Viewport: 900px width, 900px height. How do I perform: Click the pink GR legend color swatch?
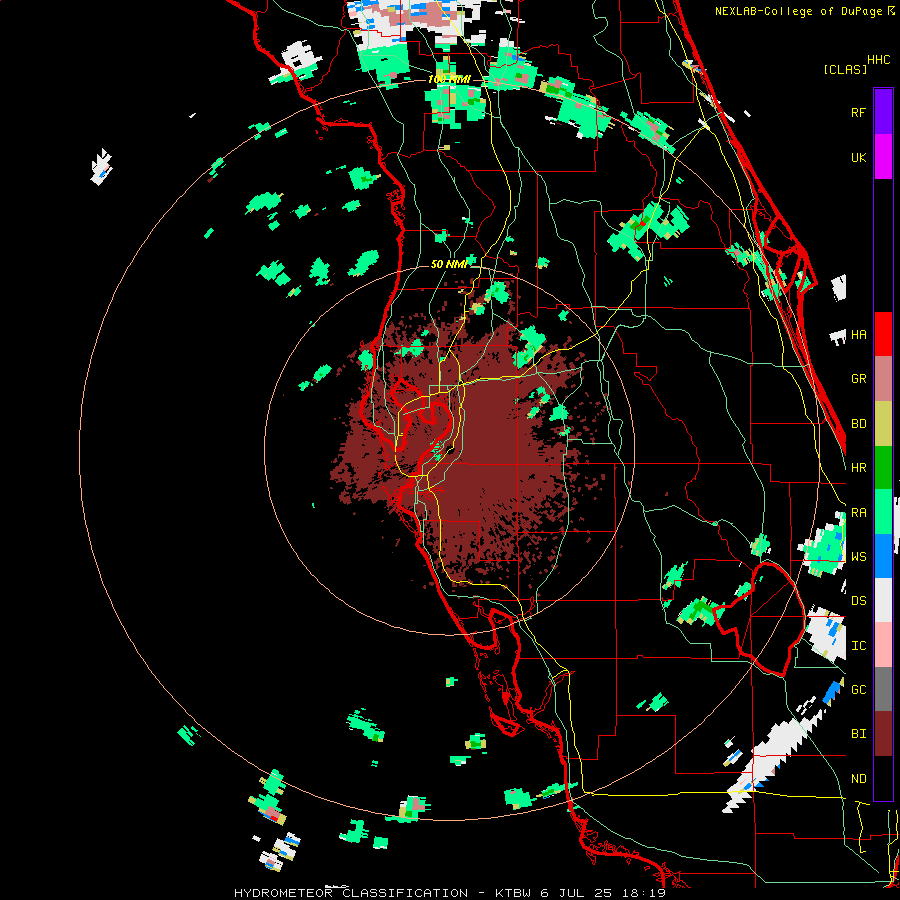click(883, 378)
